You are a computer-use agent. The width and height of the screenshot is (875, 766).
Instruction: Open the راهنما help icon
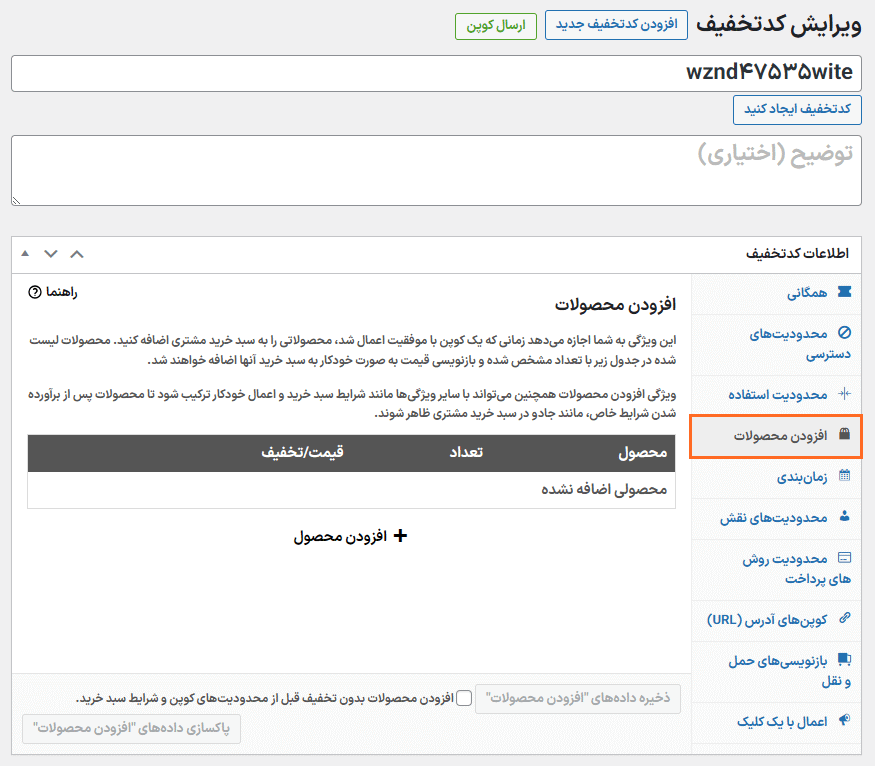(35, 292)
